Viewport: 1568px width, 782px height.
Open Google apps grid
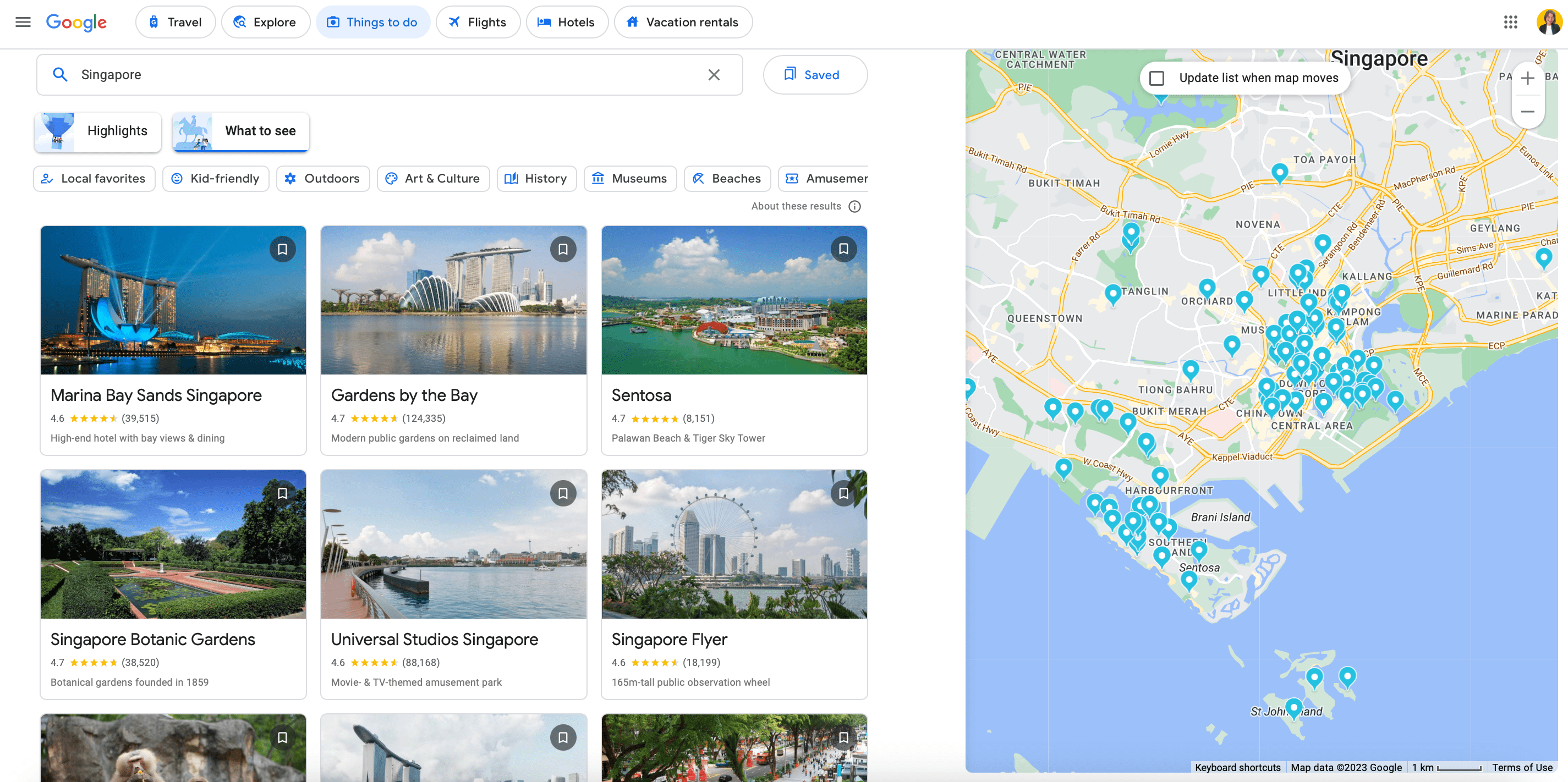pos(1510,23)
